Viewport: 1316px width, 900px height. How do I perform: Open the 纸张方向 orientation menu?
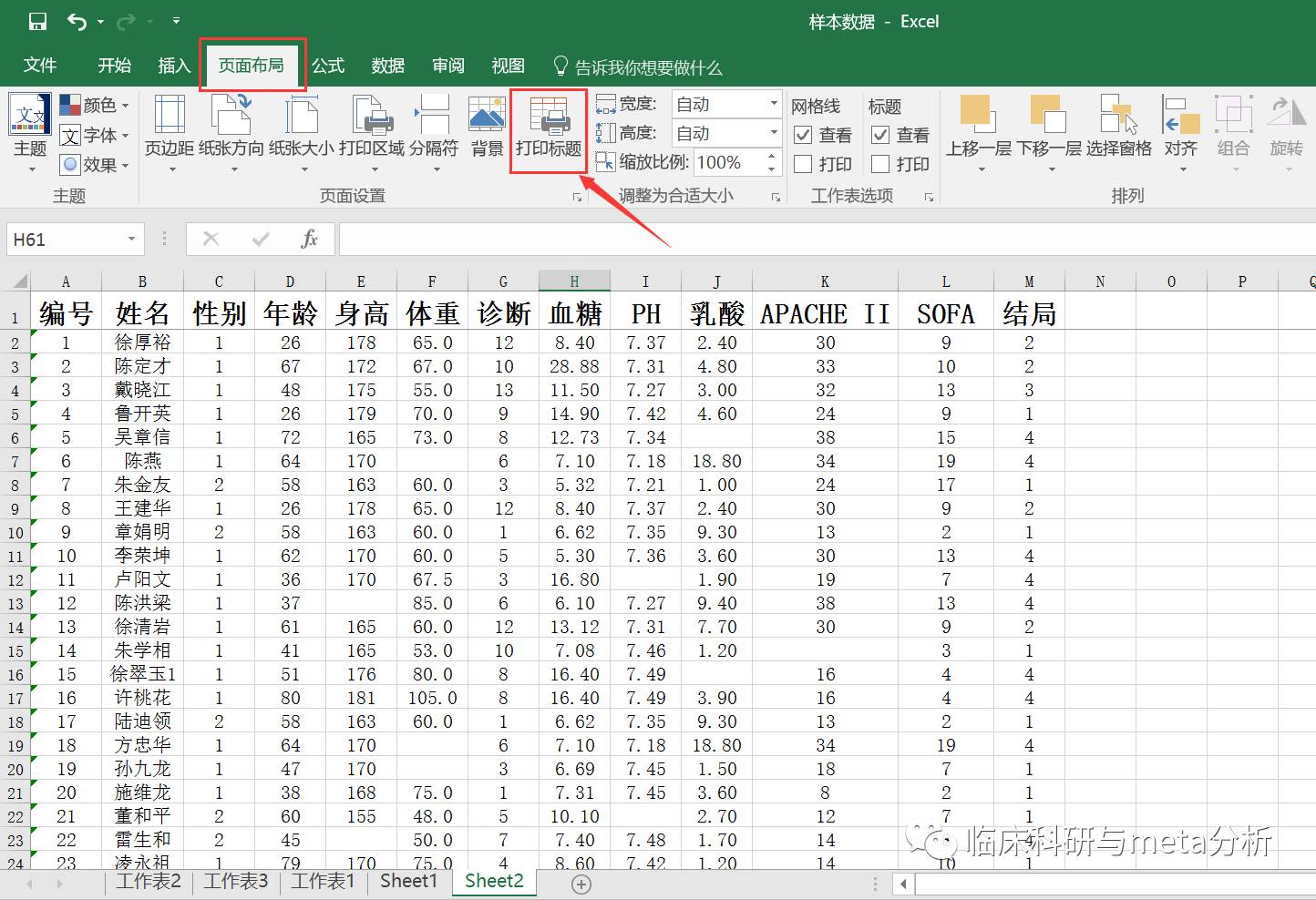pos(231,133)
